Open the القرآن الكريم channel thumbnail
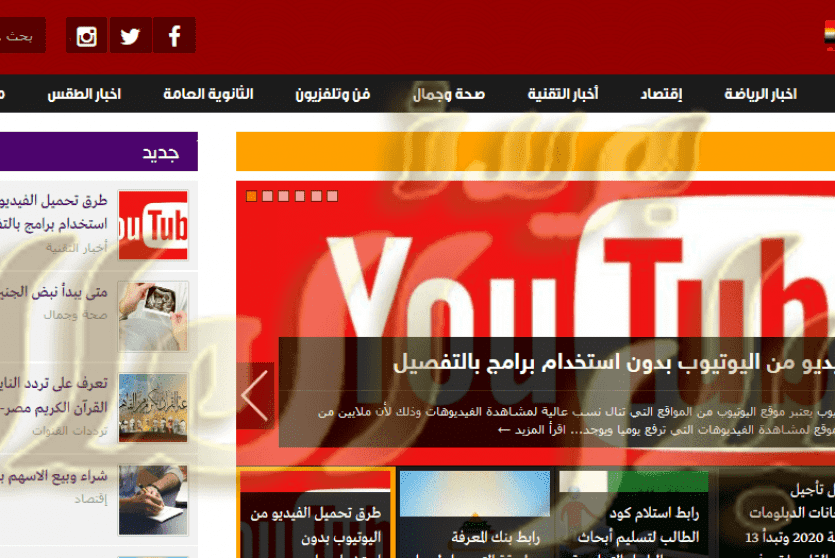The image size is (835, 558). click(153, 408)
